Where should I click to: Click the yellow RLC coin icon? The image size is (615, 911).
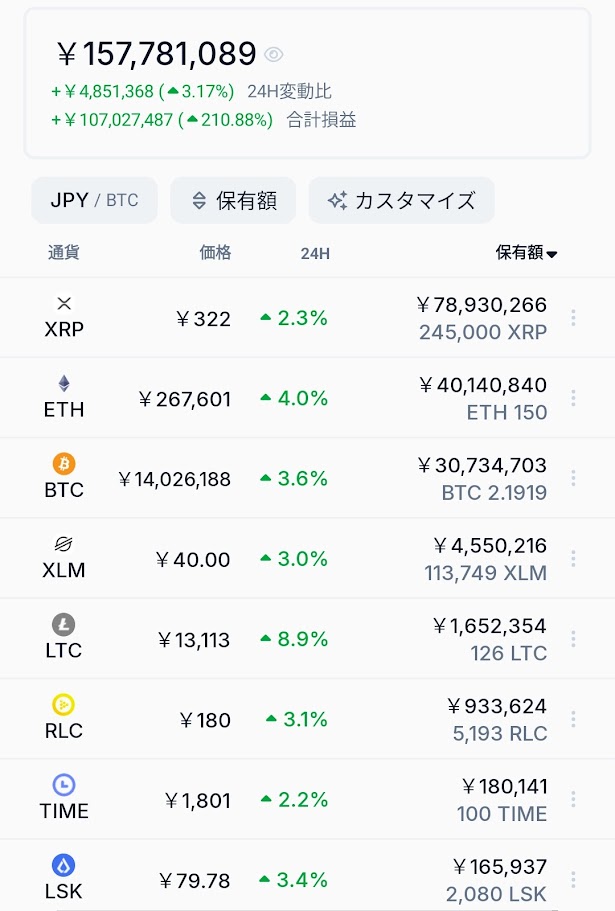click(64, 705)
